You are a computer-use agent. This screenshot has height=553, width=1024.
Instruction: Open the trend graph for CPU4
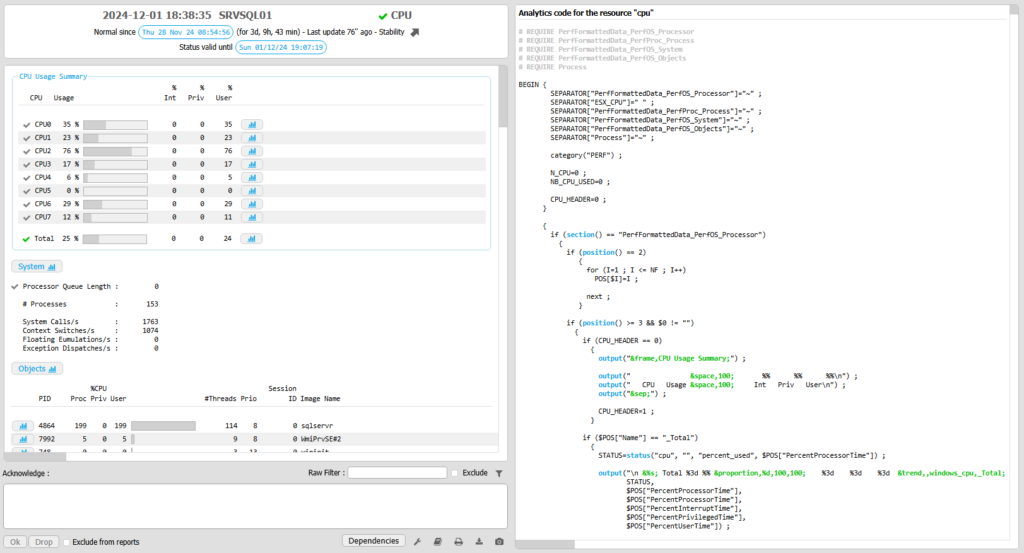click(x=251, y=178)
